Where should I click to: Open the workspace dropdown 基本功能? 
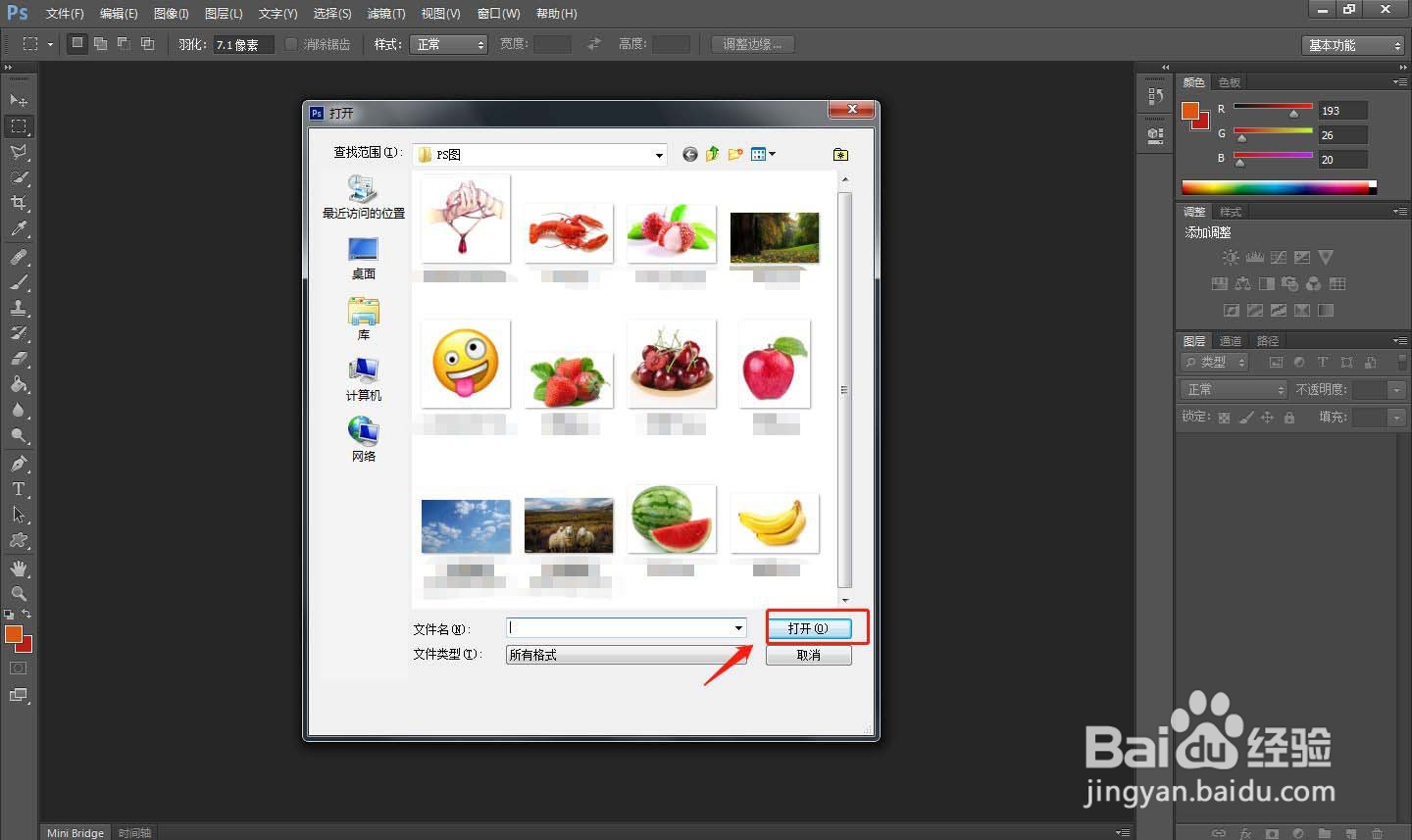click(1354, 45)
